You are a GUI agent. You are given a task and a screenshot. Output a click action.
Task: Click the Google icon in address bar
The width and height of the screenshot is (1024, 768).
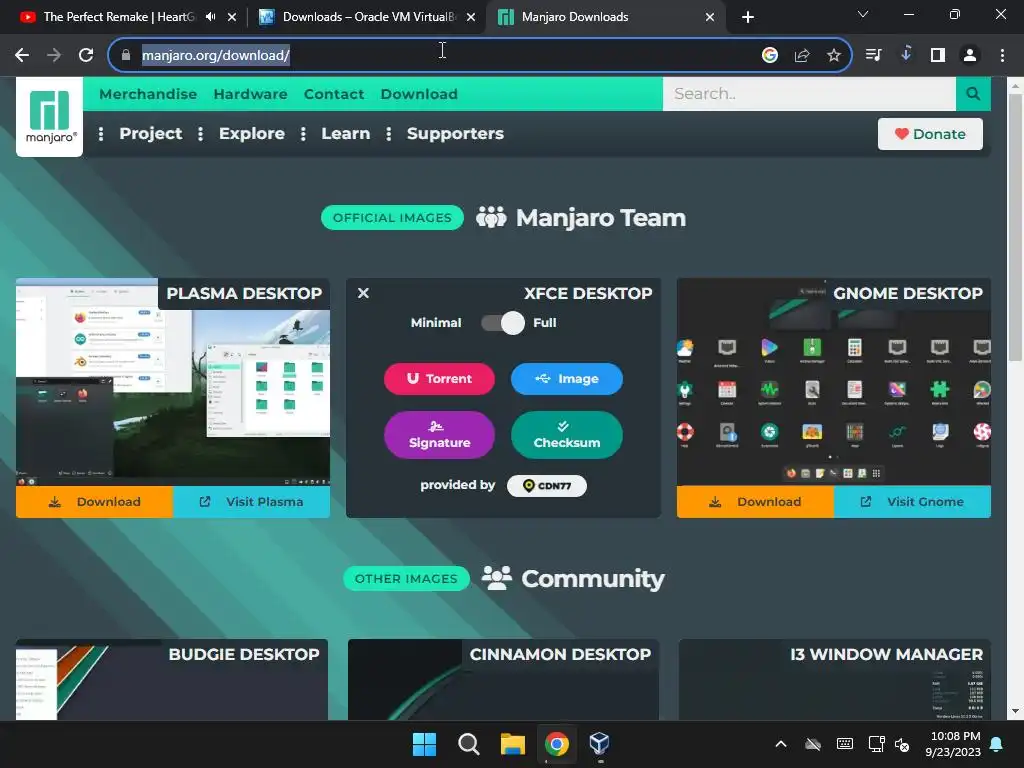pos(770,55)
